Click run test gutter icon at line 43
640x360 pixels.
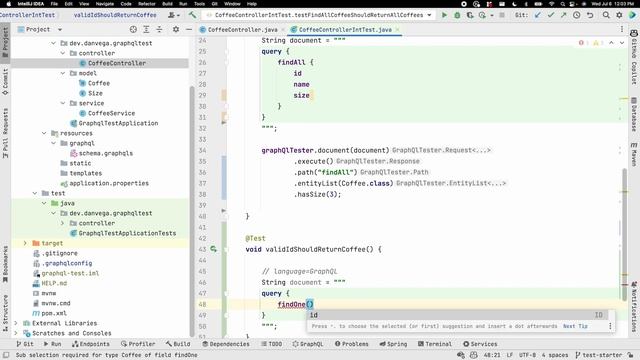coord(213,249)
